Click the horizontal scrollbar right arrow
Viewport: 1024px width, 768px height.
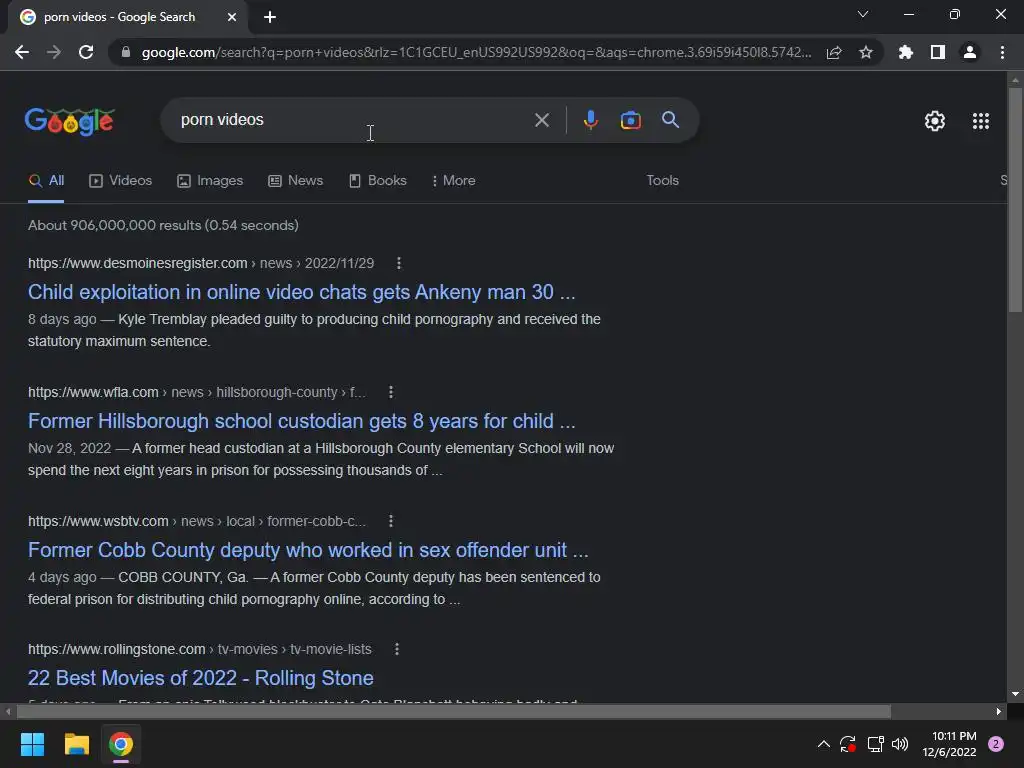pos(999,711)
